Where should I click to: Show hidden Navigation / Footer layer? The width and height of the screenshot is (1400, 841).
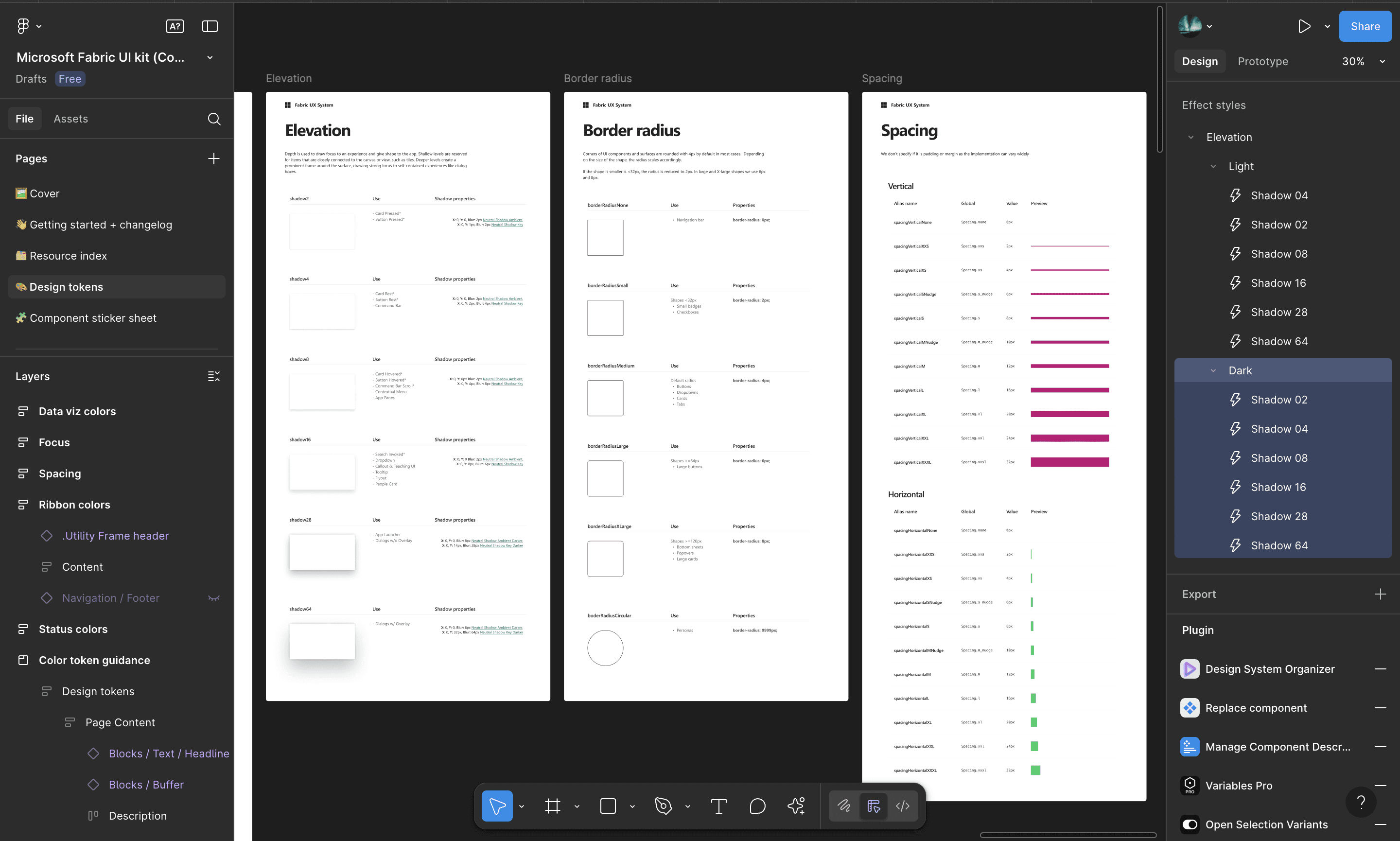click(x=213, y=598)
